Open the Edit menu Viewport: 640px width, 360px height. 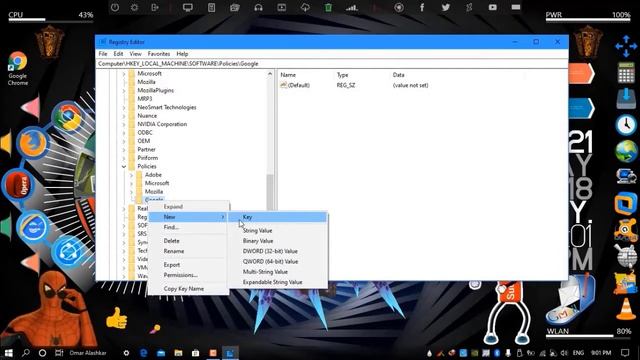pyautogui.click(x=118, y=54)
